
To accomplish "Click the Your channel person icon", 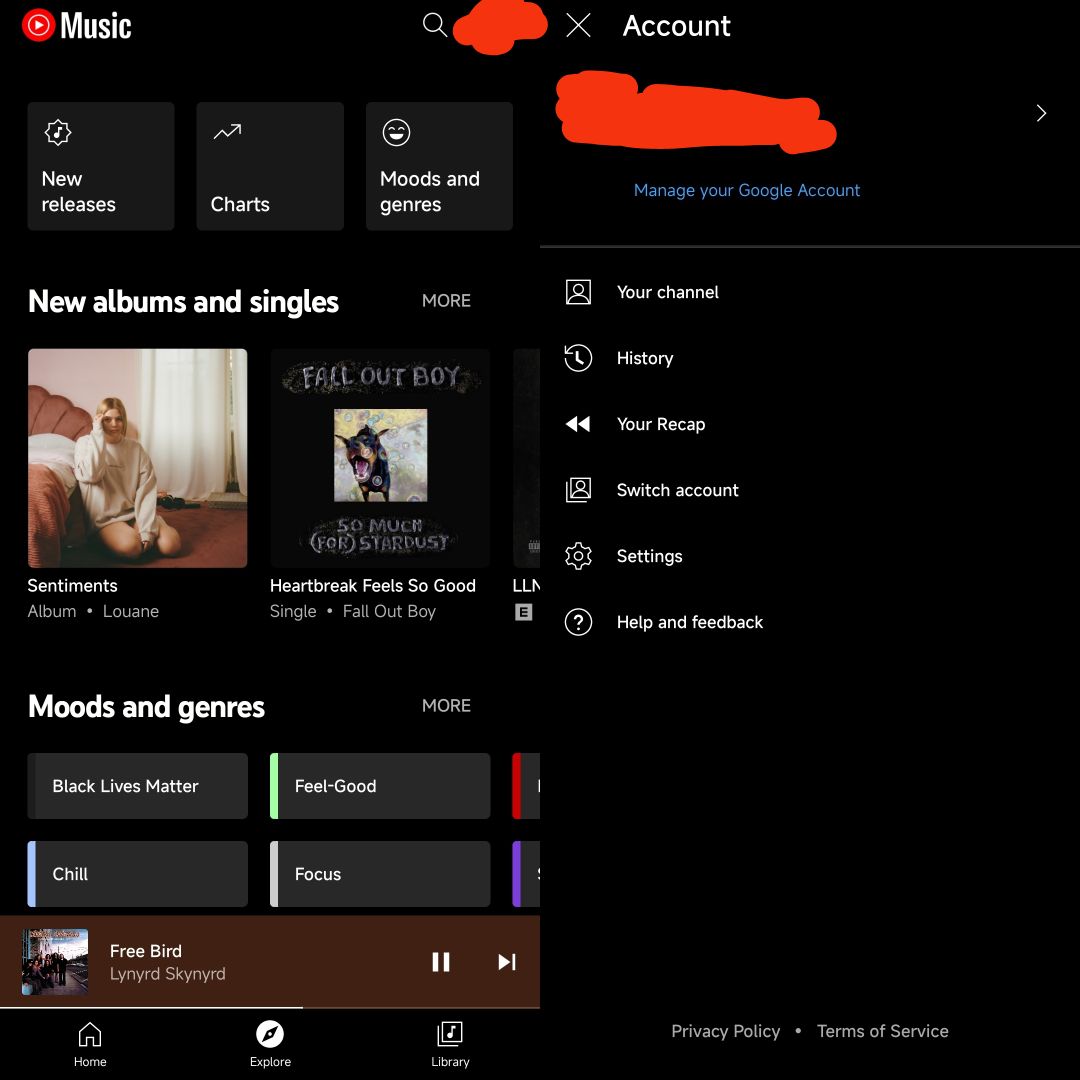I will [578, 292].
